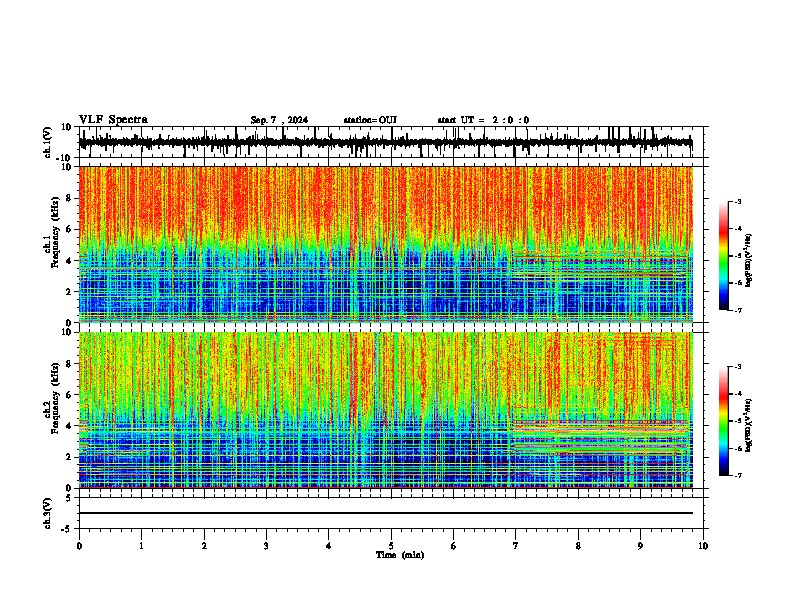
Task: Click time axis tick label '7'
Action: (516, 546)
